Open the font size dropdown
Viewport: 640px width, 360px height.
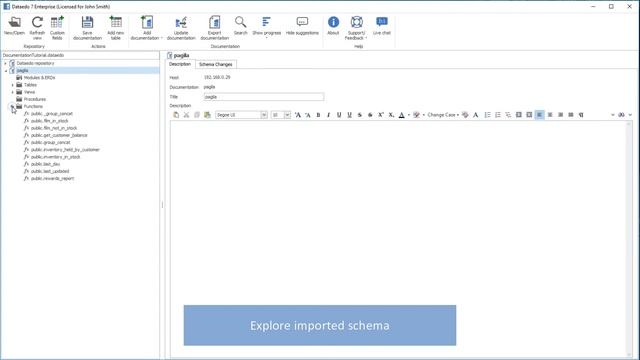(287, 115)
